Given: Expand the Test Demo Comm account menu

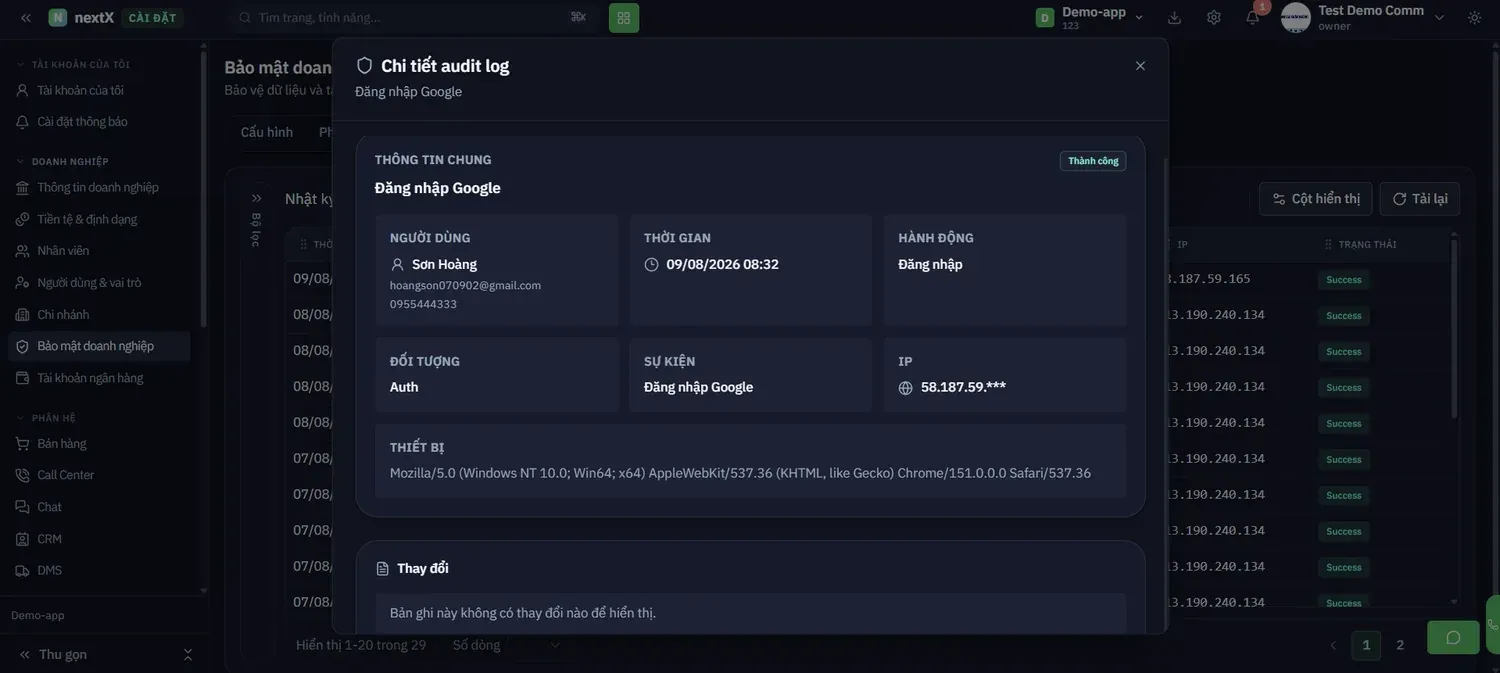Looking at the screenshot, I should click(1439, 17).
